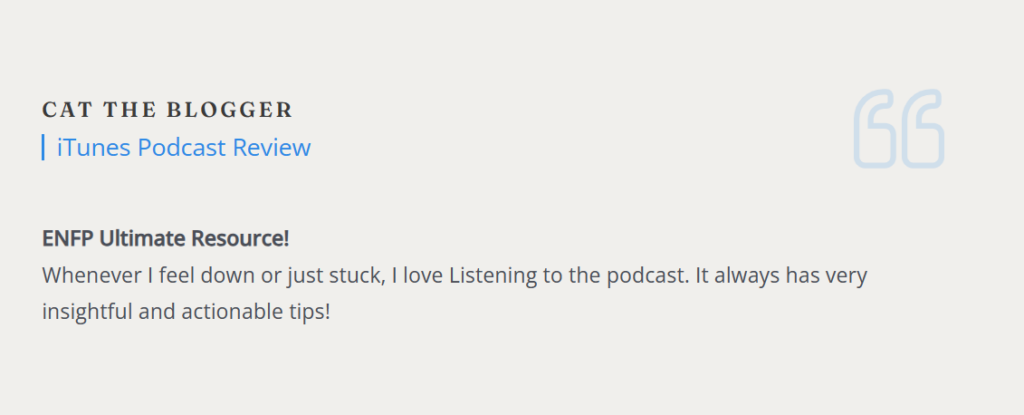The height and width of the screenshot is (415, 1024).
Task: Click 'insightful and actionable tips!' line
Action: 186,313
